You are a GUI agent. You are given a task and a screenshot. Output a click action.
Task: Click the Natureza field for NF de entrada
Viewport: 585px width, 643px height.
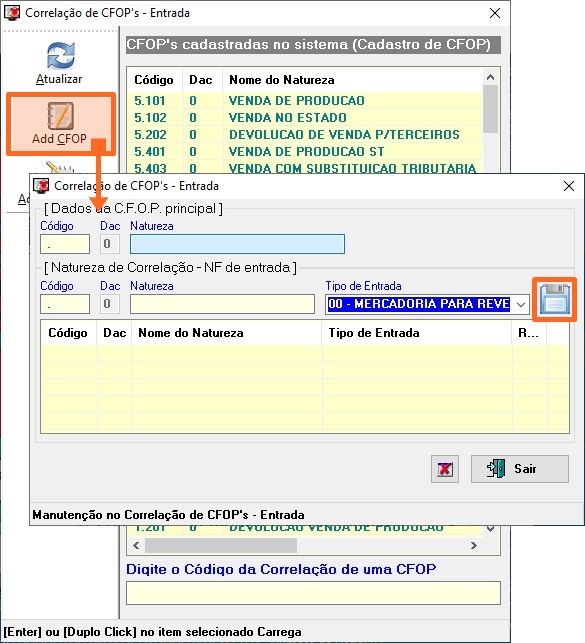(222, 304)
